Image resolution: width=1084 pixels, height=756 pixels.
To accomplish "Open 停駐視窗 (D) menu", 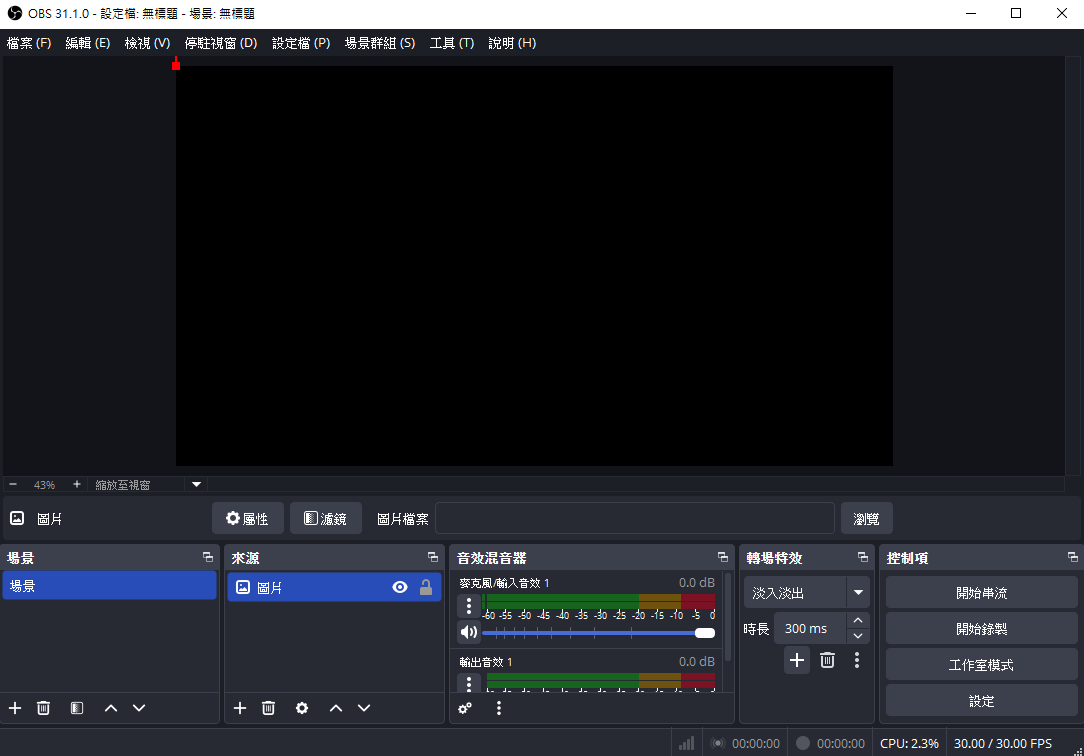I will click(221, 43).
